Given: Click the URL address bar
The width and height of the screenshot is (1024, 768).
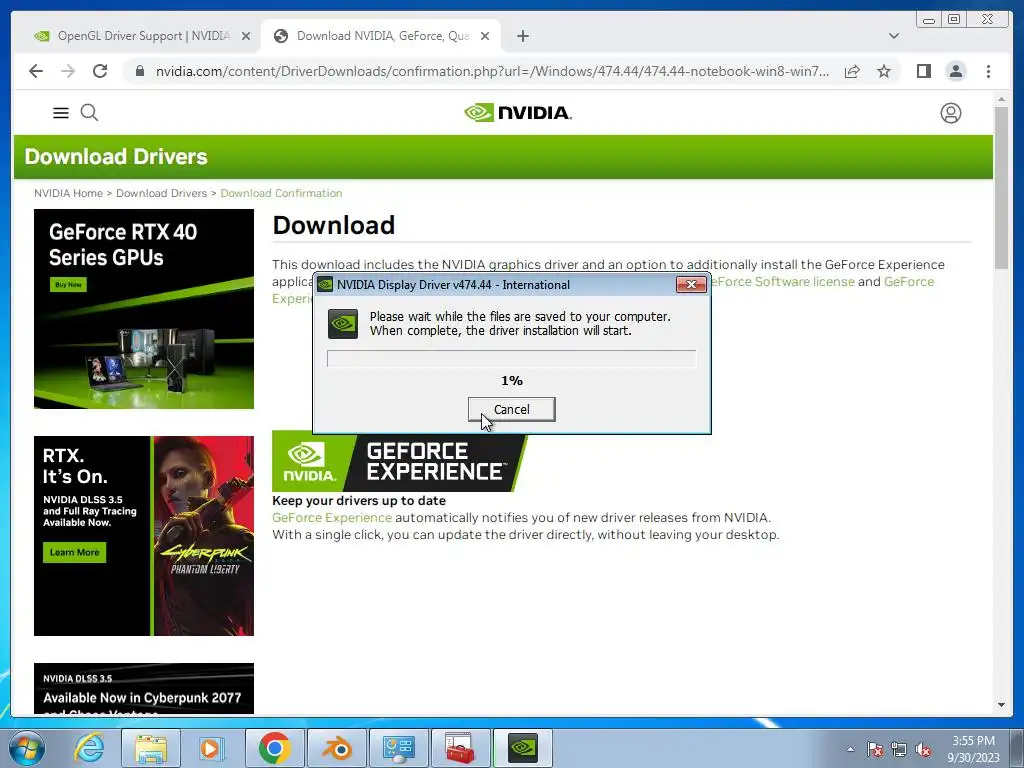Looking at the screenshot, I should click(x=492, y=71).
